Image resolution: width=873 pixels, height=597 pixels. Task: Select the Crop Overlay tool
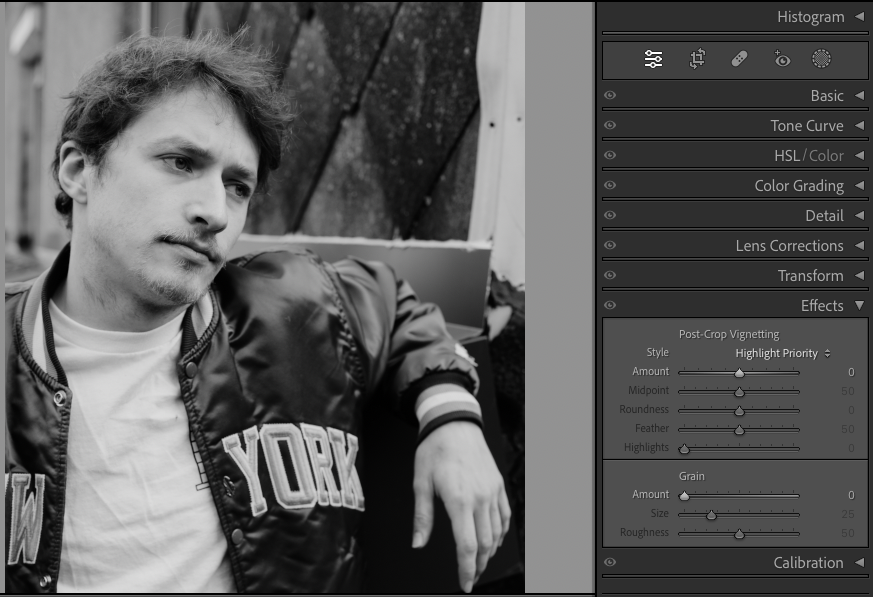click(697, 60)
